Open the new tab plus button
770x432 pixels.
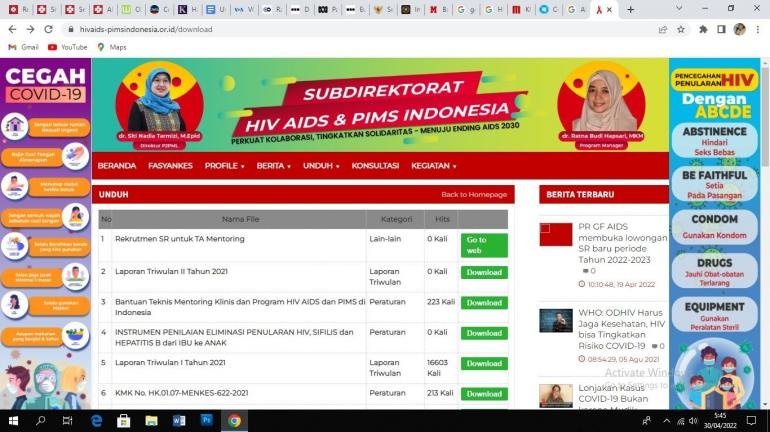point(630,9)
